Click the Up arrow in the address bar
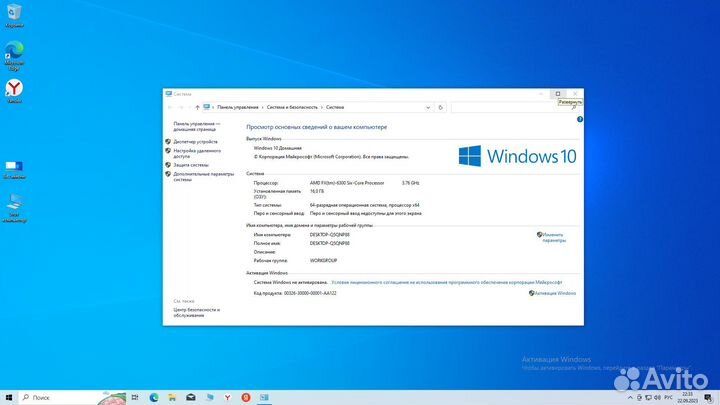720x405 pixels. 197,107
